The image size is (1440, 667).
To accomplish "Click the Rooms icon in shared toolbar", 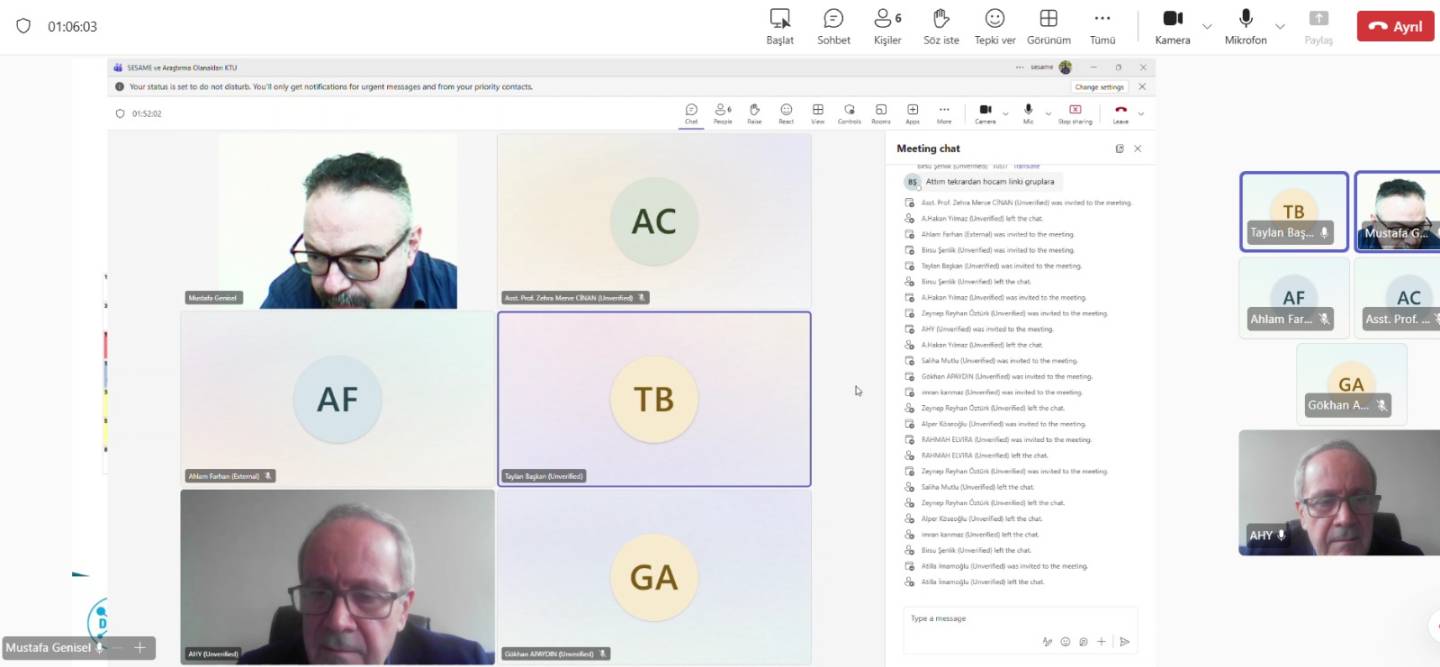I will (x=880, y=113).
